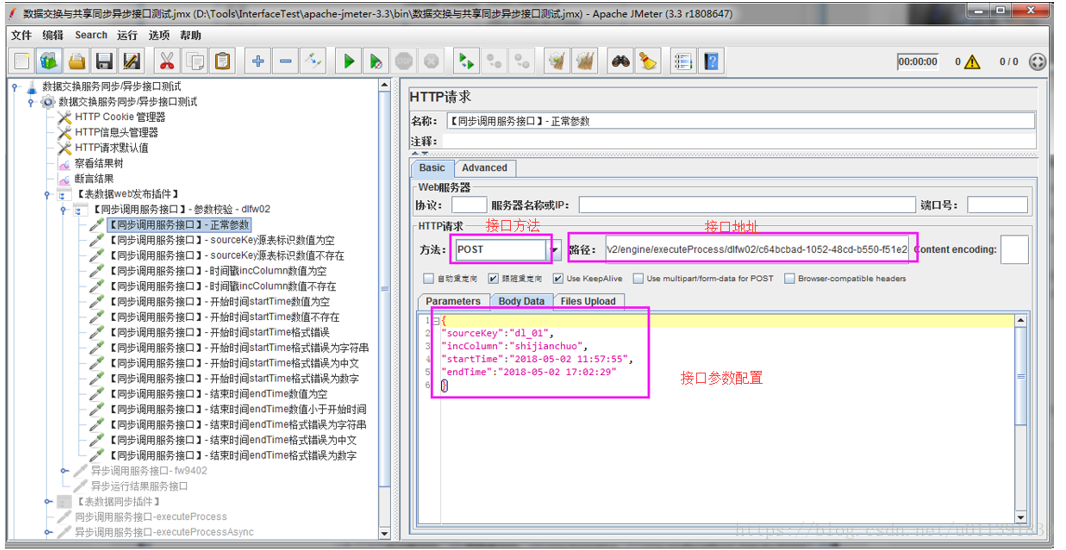Open the Help book icon
Viewport: 1066px width, 550px height.
coord(711,61)
